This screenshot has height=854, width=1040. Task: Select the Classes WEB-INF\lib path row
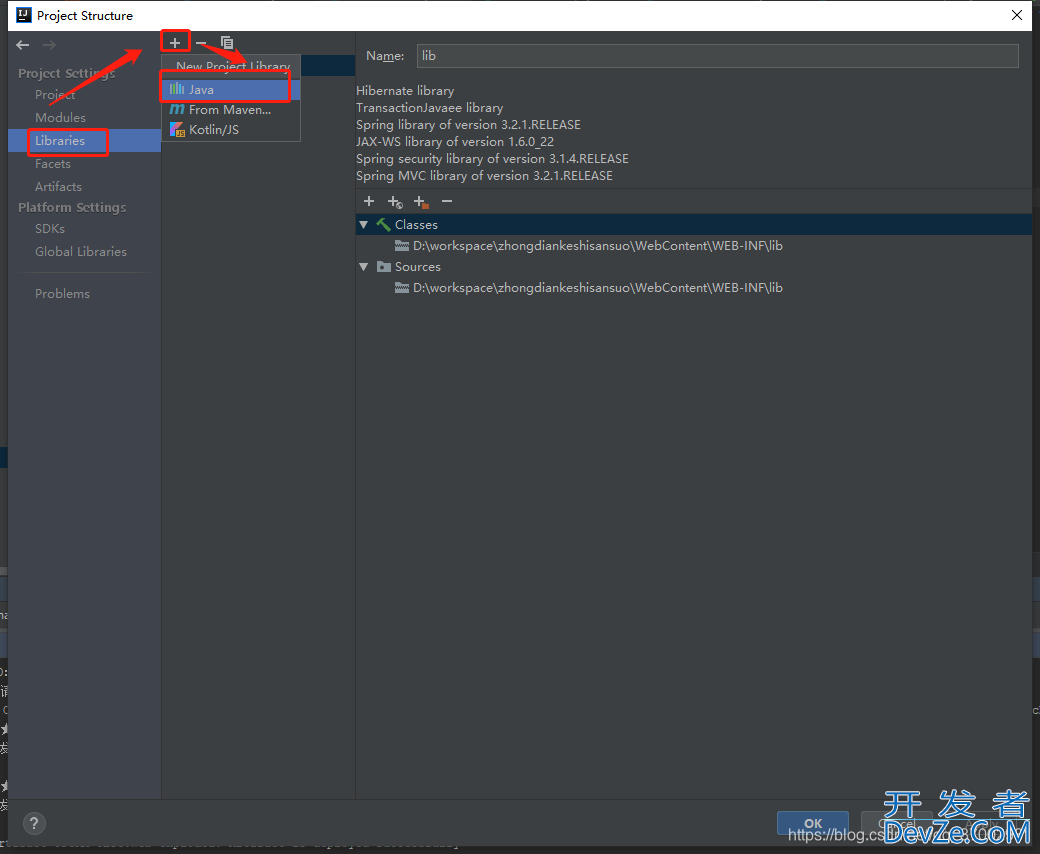(x=694, y=246)
